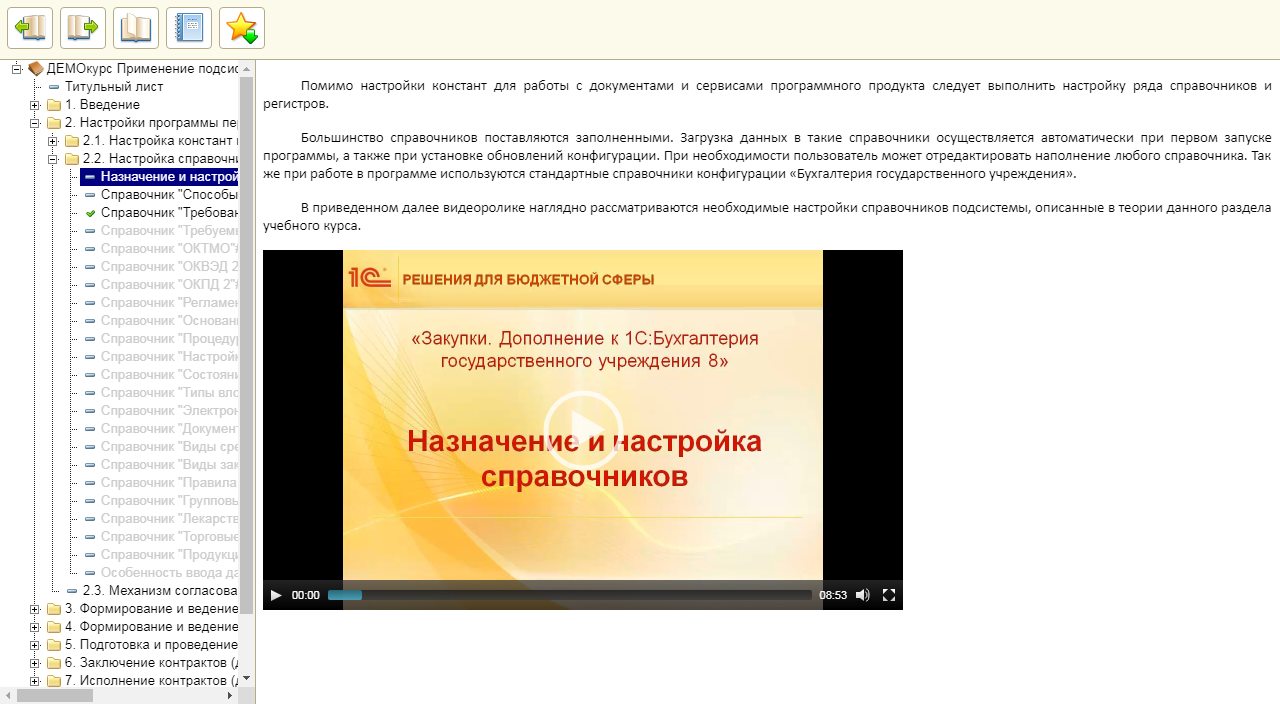The width and height of the screenshot is (1280, 704).
Task: Play the video from control bar
Action: coord(276,595)
